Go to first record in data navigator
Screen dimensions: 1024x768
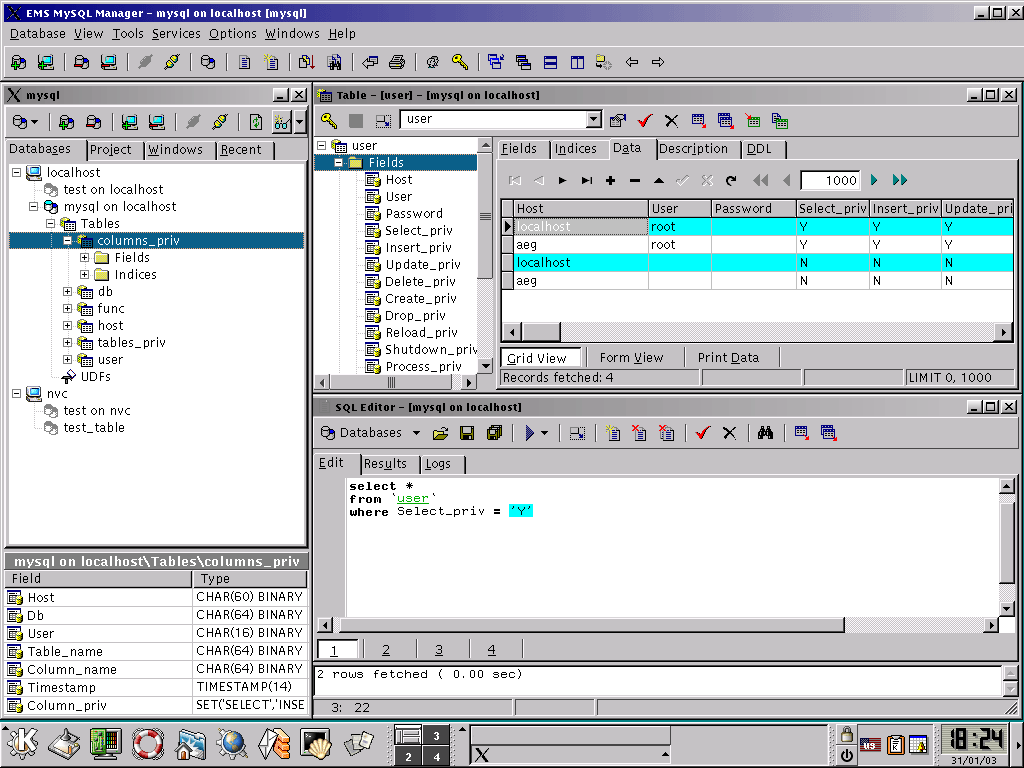[515, 181]
